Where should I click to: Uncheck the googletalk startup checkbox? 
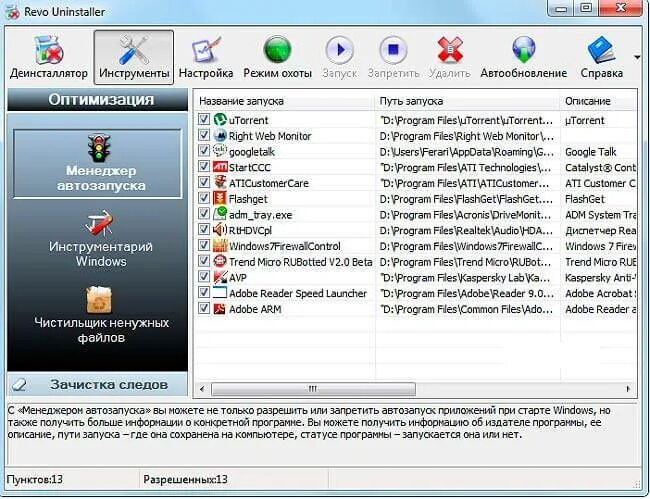204,151
